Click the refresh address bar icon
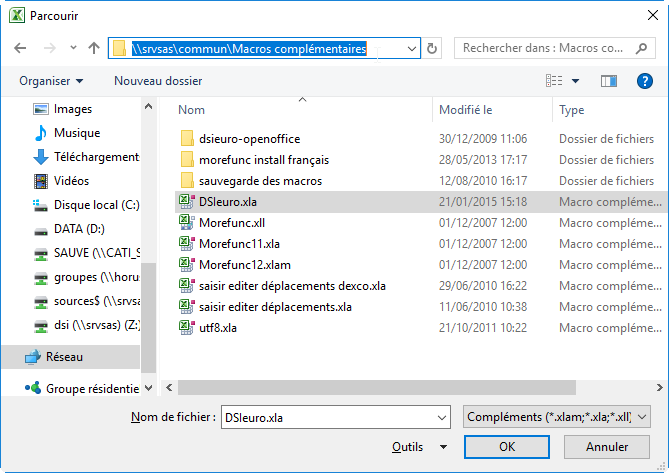 pos(432,48)
